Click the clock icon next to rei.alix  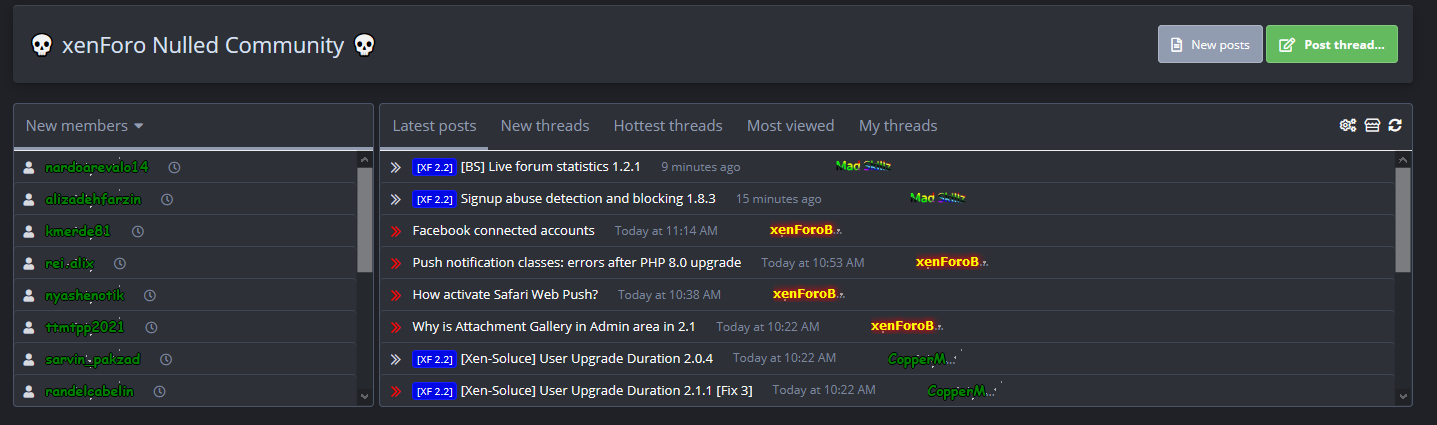coord(119,263)
